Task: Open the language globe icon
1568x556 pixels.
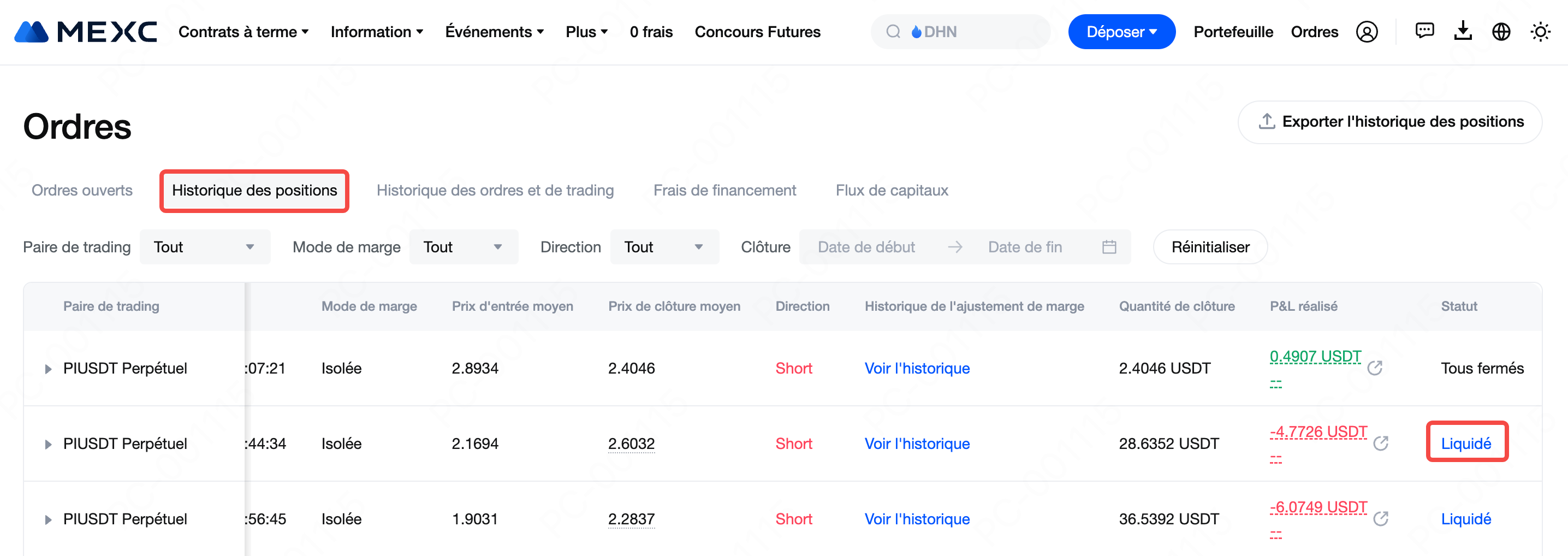Action: pyautogui.click(x=1501, y=32)
